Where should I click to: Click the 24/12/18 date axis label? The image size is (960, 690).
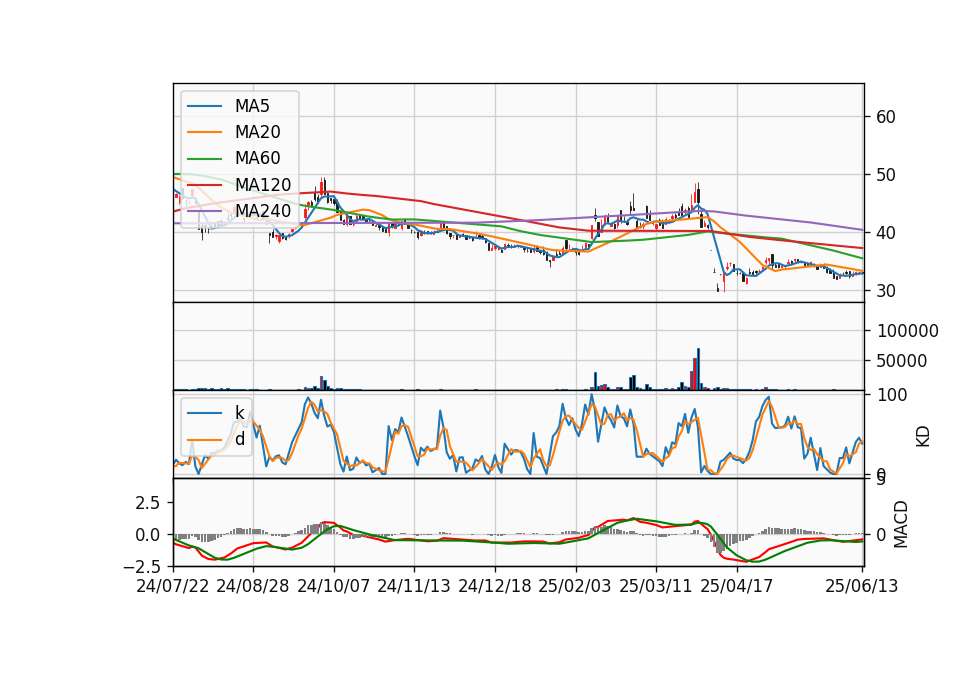tap(495, 587)
